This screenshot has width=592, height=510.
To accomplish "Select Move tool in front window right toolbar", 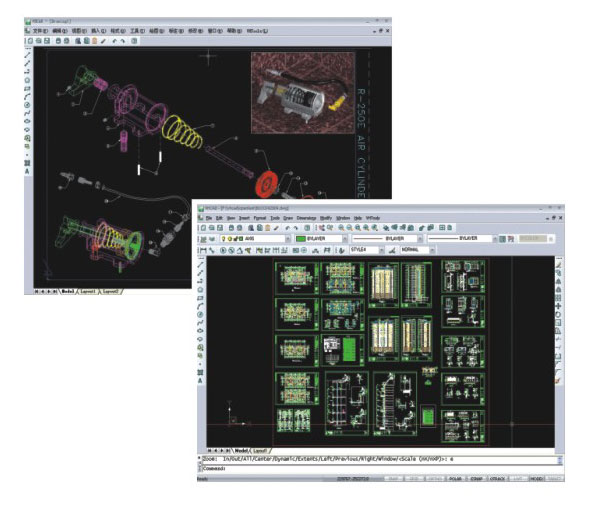I will [558, 306].
